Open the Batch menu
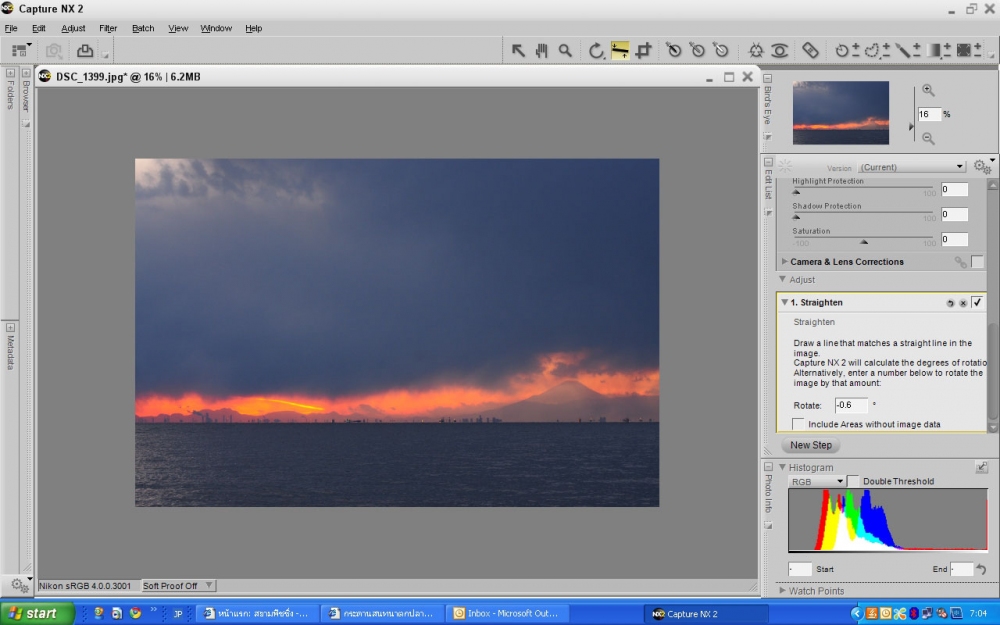The height and width of the screenshot is (625, 1000). pos(143,28)
